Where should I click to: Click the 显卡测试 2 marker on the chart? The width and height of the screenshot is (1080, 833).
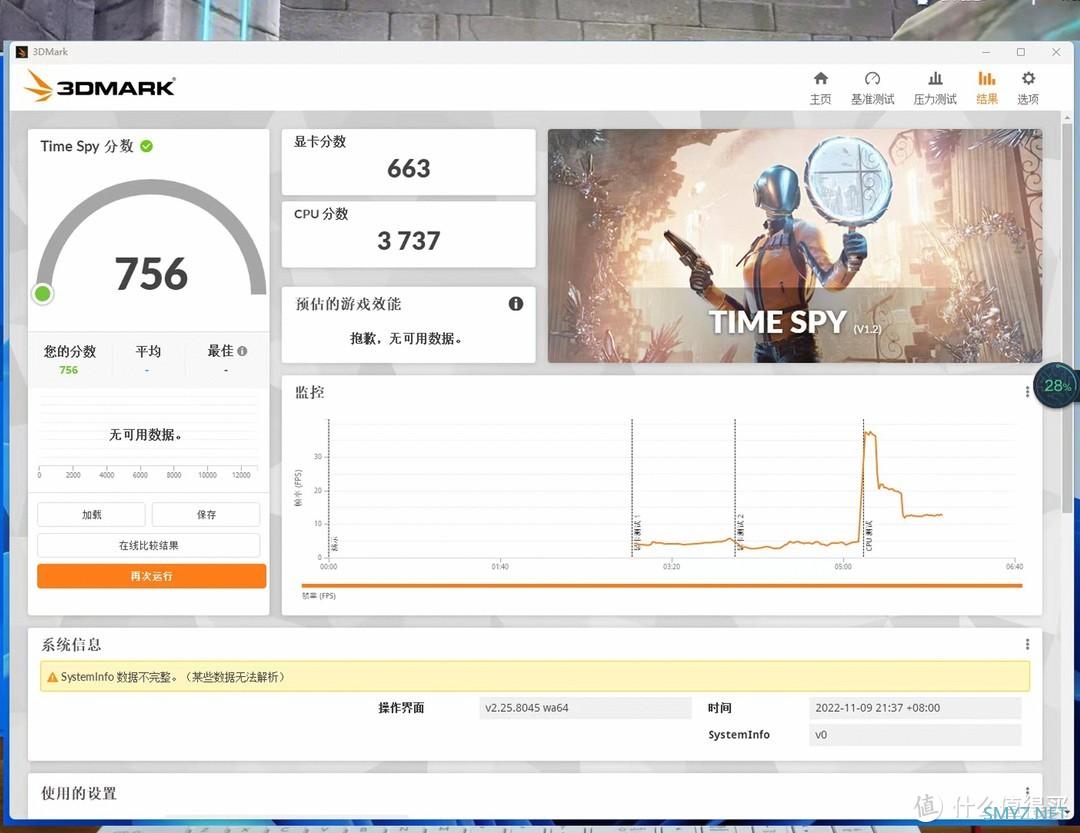(740, 533)
